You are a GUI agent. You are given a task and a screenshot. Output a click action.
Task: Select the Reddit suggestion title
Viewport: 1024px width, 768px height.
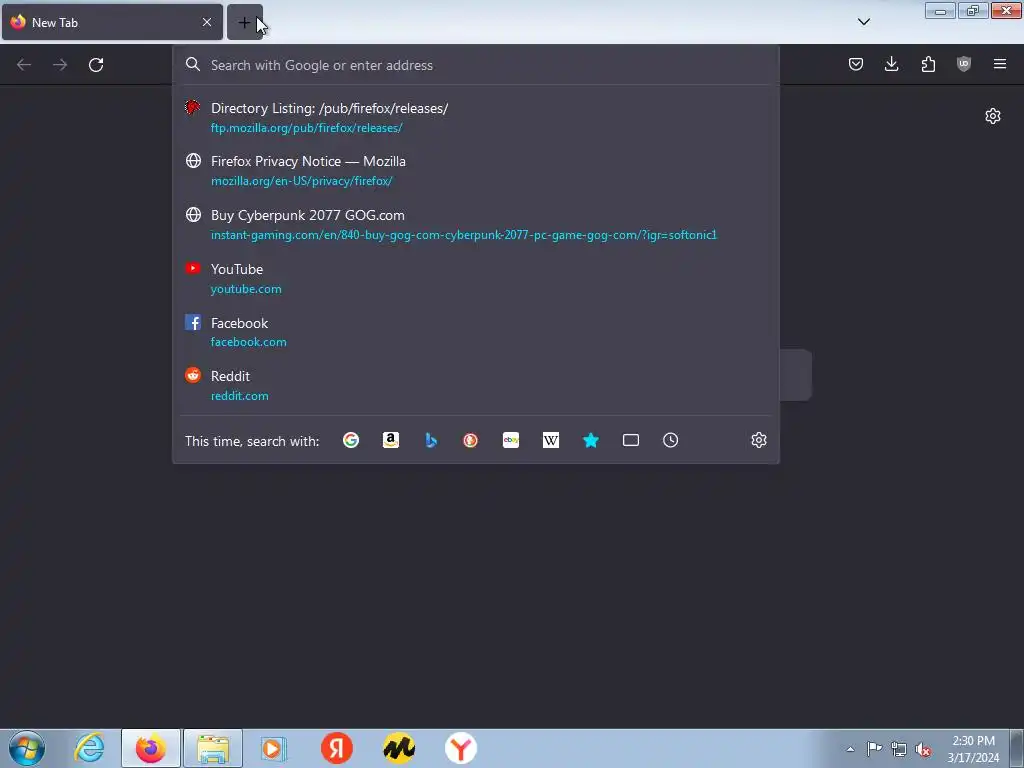[231, 376]
